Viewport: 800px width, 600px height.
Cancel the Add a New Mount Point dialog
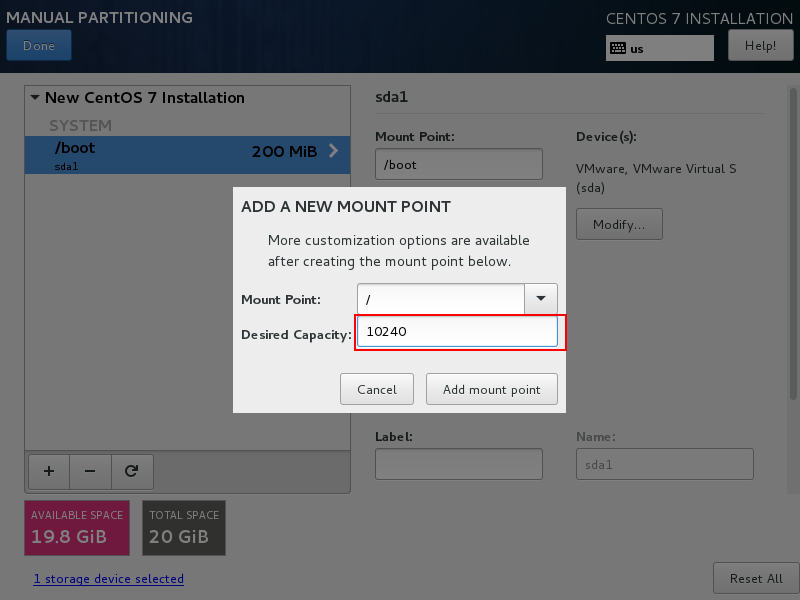click(377, 389)
